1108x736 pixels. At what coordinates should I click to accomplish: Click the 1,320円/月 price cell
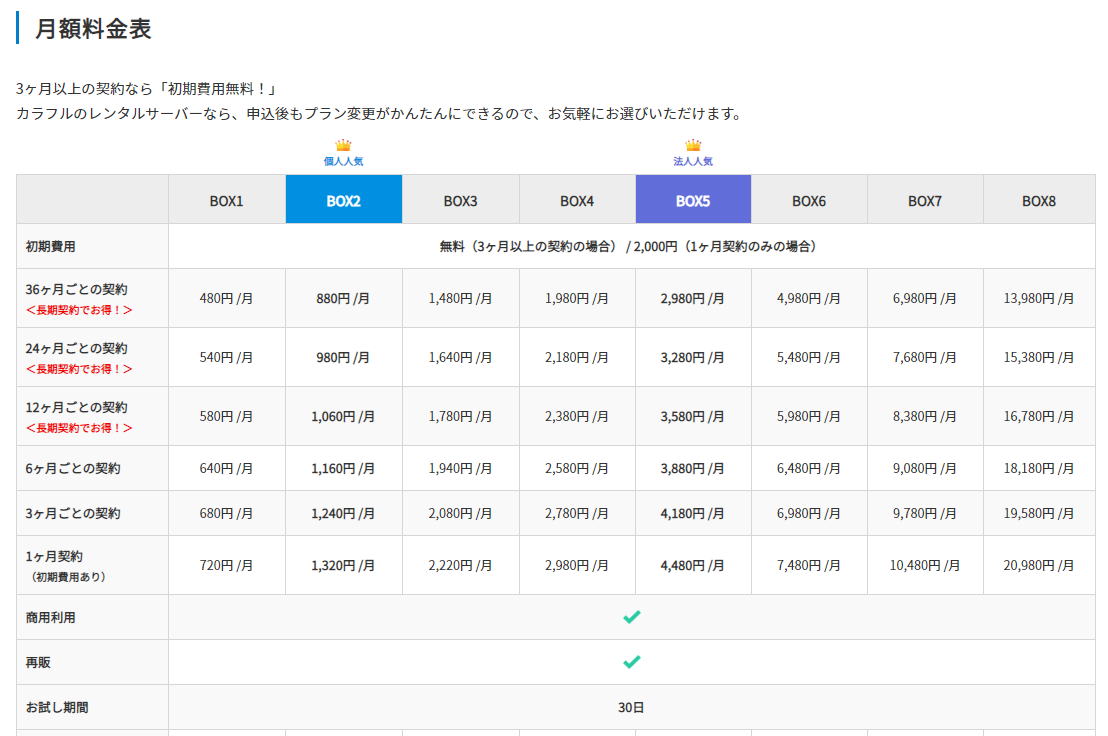(x=343, y=566)
